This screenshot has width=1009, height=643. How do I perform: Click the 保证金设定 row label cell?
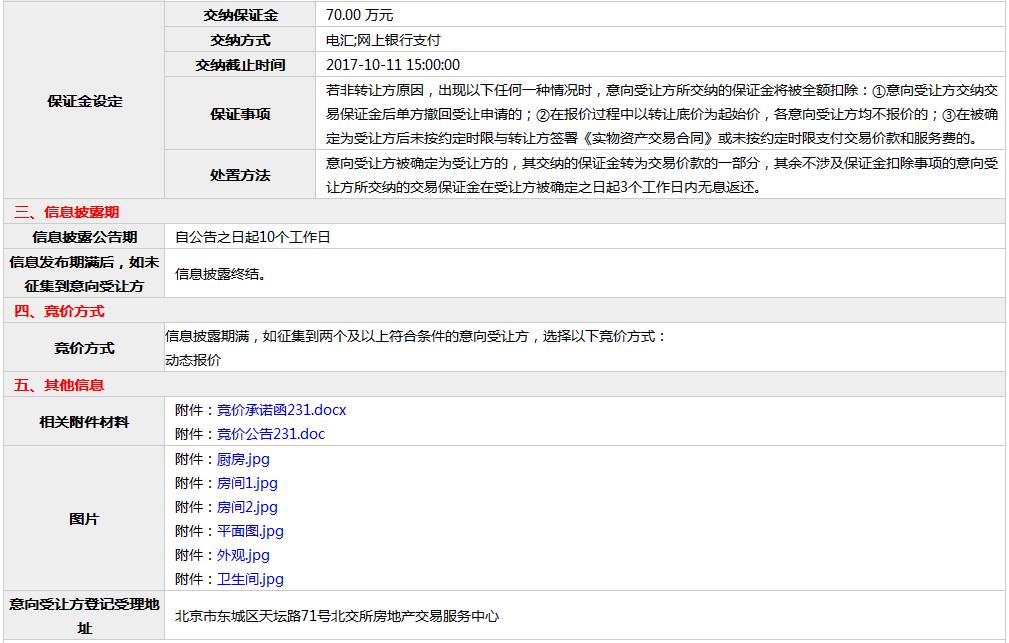[85, 101]
